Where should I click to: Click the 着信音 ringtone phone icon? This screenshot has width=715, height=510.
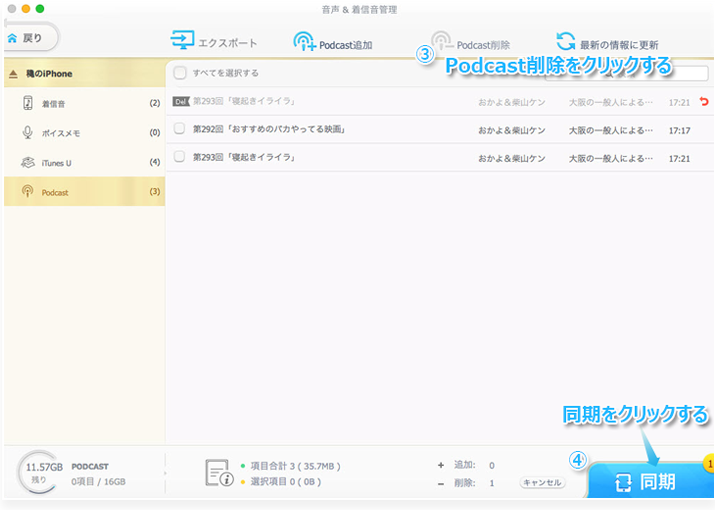tap(28, 103)
